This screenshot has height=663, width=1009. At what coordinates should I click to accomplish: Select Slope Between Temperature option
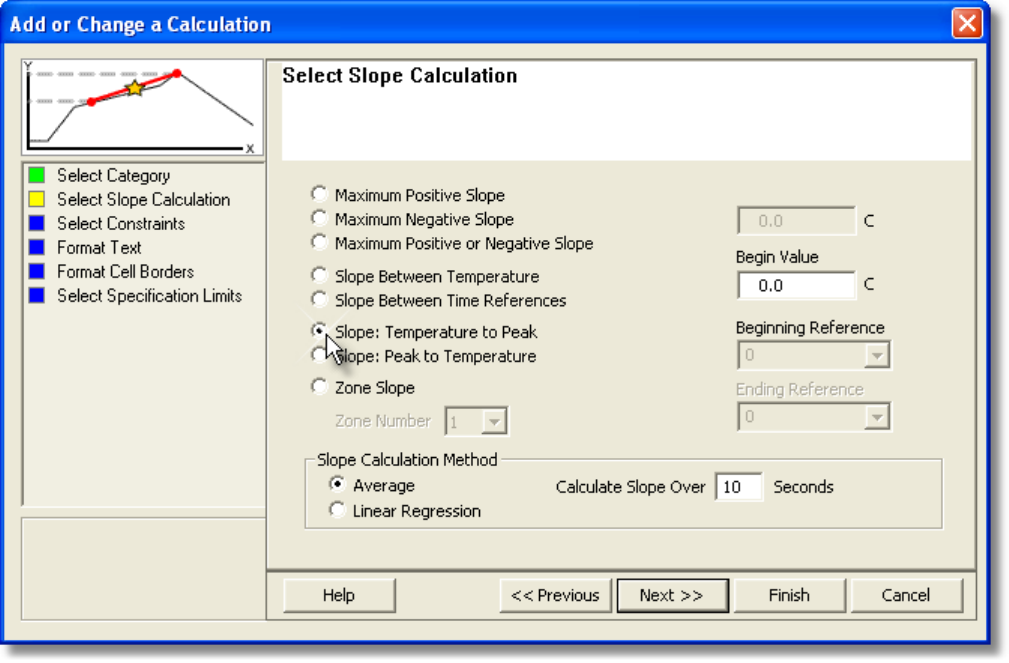tap(319, 275)
